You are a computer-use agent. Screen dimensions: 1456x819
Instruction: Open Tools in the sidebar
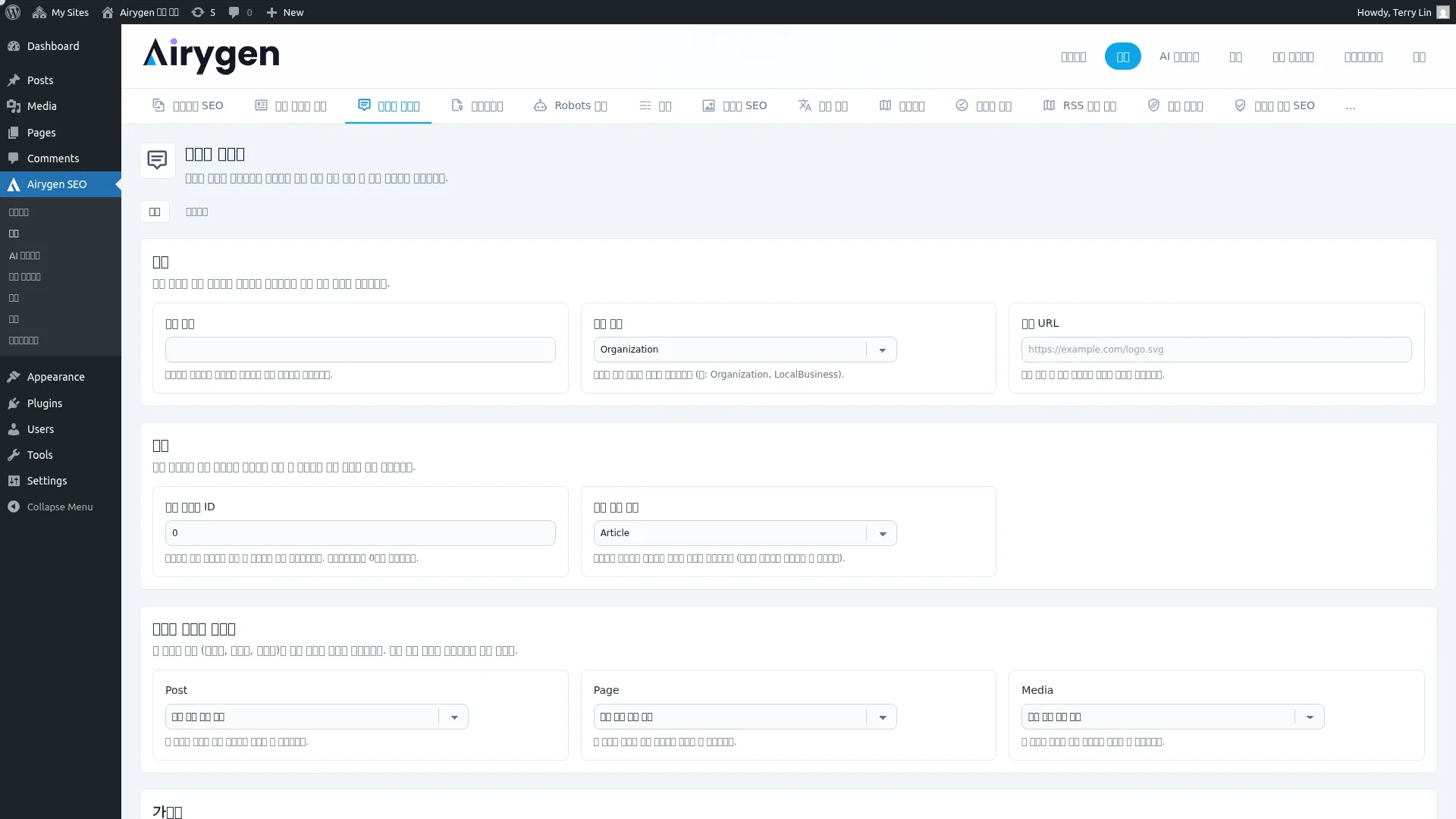pos(61,455)
